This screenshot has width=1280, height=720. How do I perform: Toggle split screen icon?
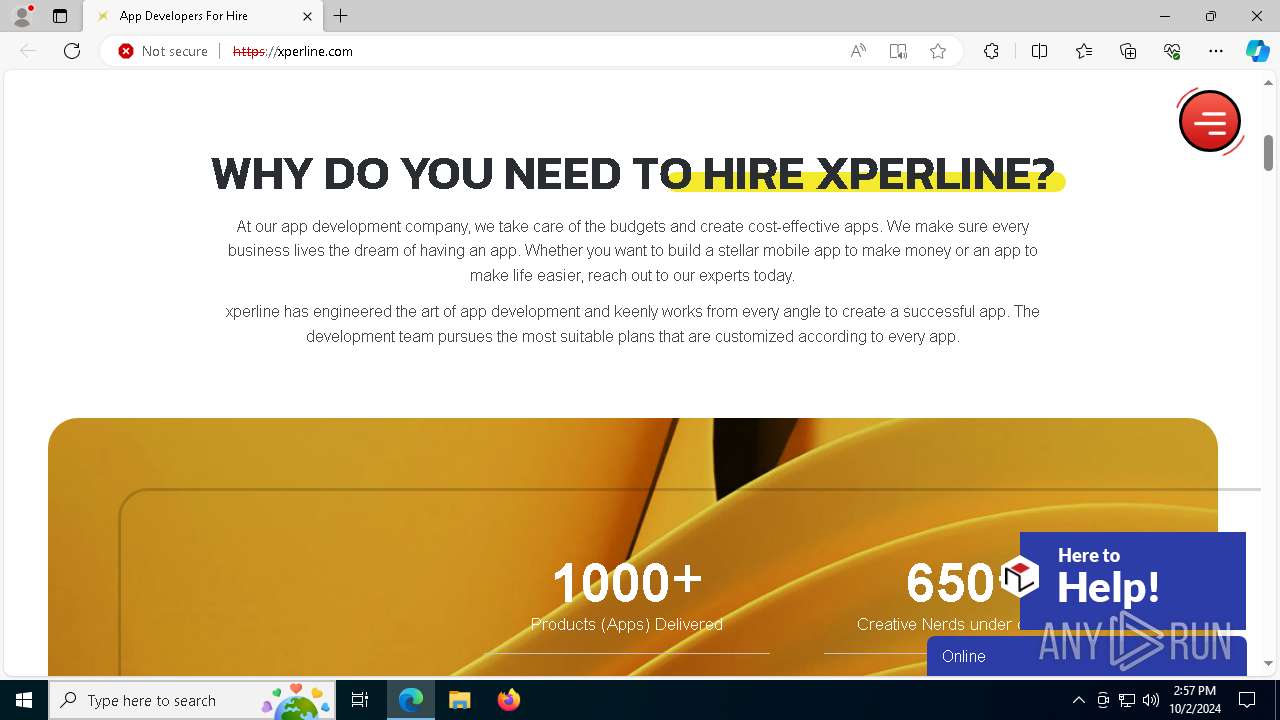(1039, 51)
